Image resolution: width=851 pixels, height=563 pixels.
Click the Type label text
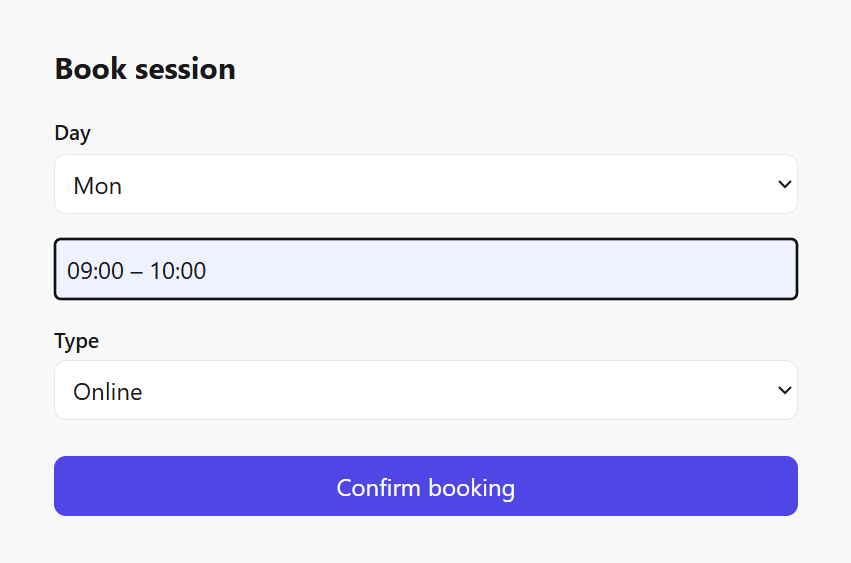coord(76,341)
